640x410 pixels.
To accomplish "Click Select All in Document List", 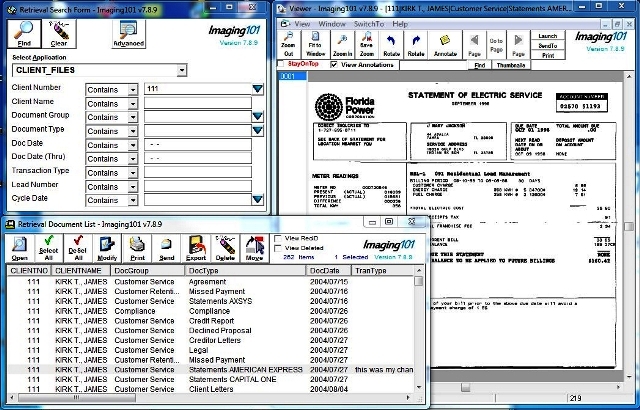I will (x=49, y=248).
